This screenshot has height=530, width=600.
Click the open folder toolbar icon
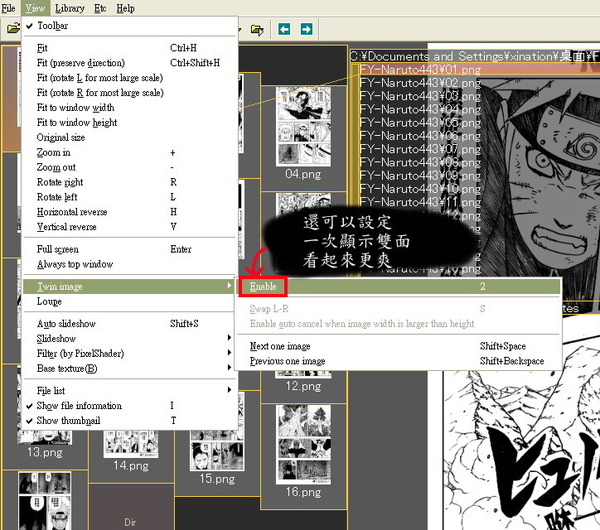pos(13,29)
